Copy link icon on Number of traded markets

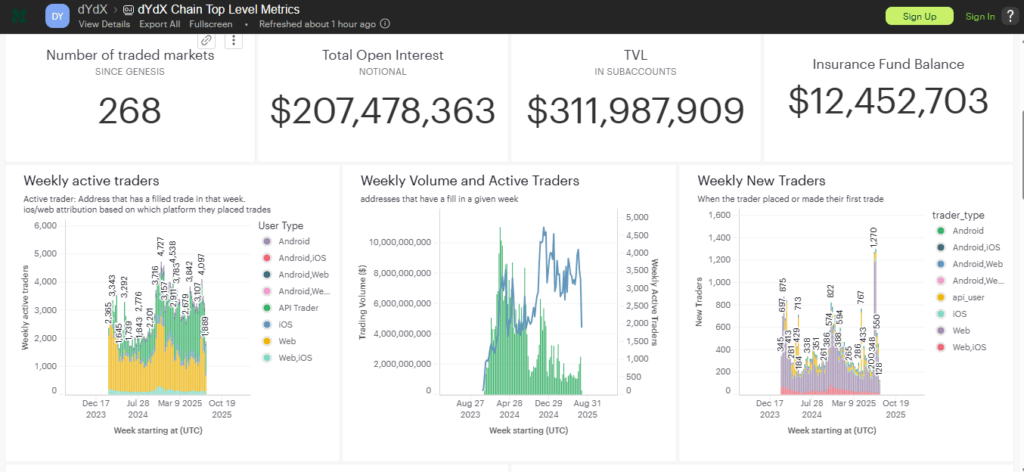206,40
